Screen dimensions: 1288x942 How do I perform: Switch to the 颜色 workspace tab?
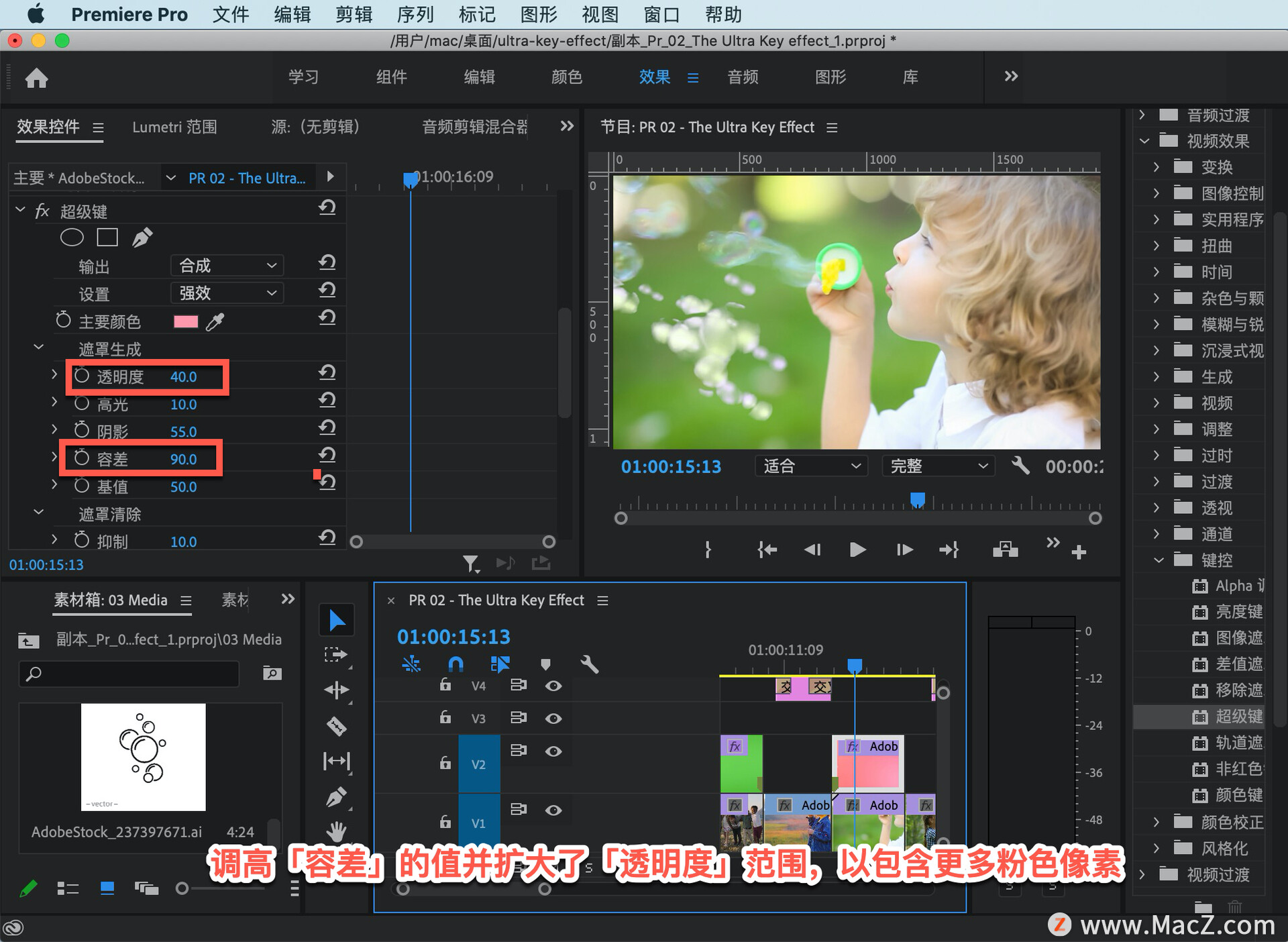click(567, 77)
